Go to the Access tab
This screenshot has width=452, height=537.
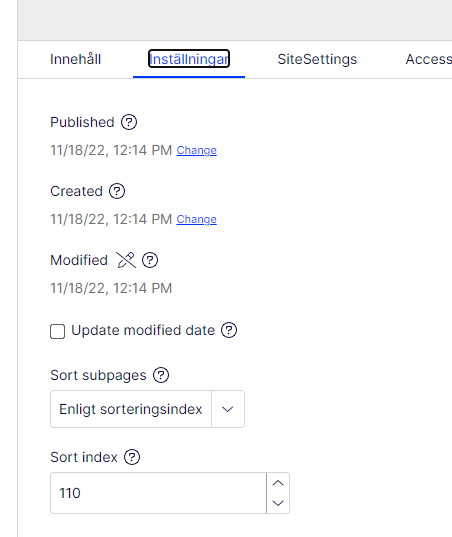(429, 59)
